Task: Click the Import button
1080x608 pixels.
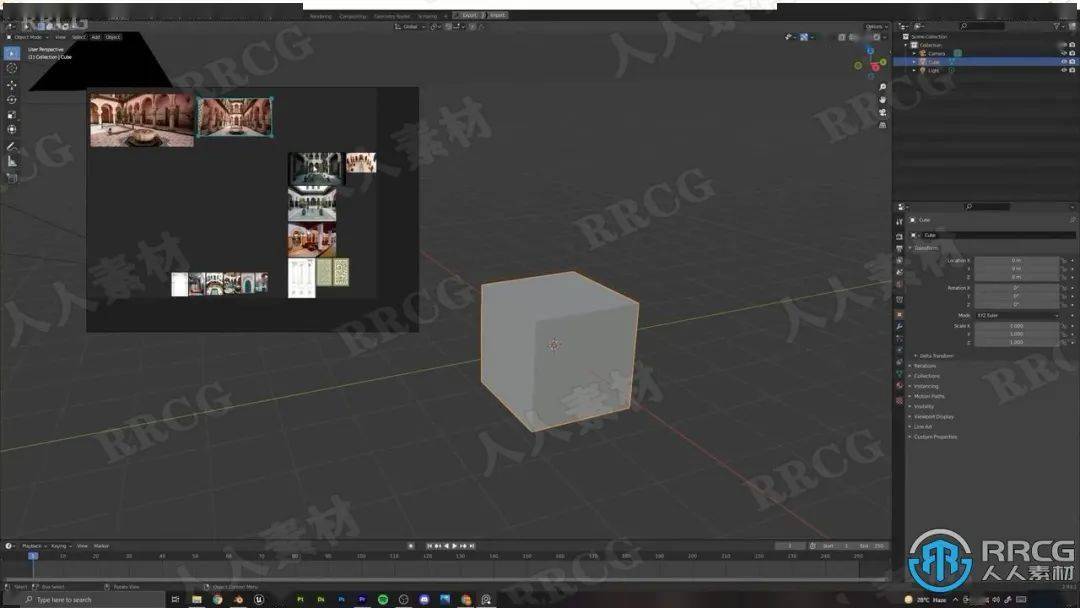Action: click(x=498, y=15)
